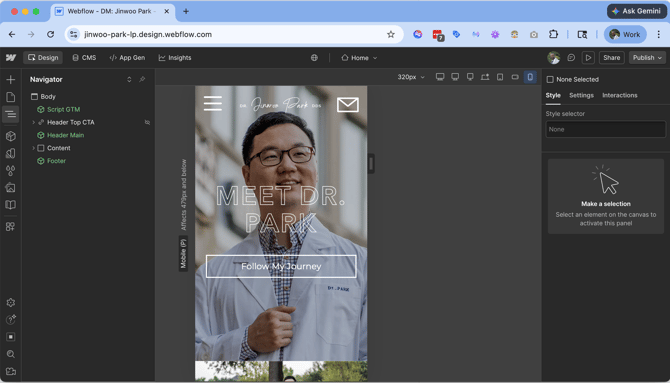
Task: Click the Ask Gemini button
Action: click(x=636, y=11)
